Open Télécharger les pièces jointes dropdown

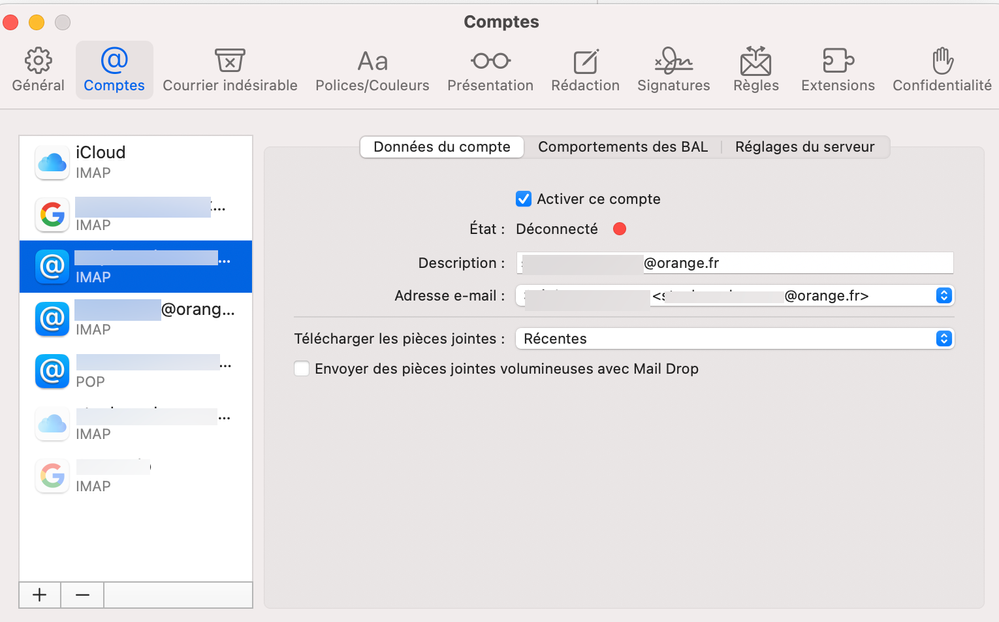[943, 339]
